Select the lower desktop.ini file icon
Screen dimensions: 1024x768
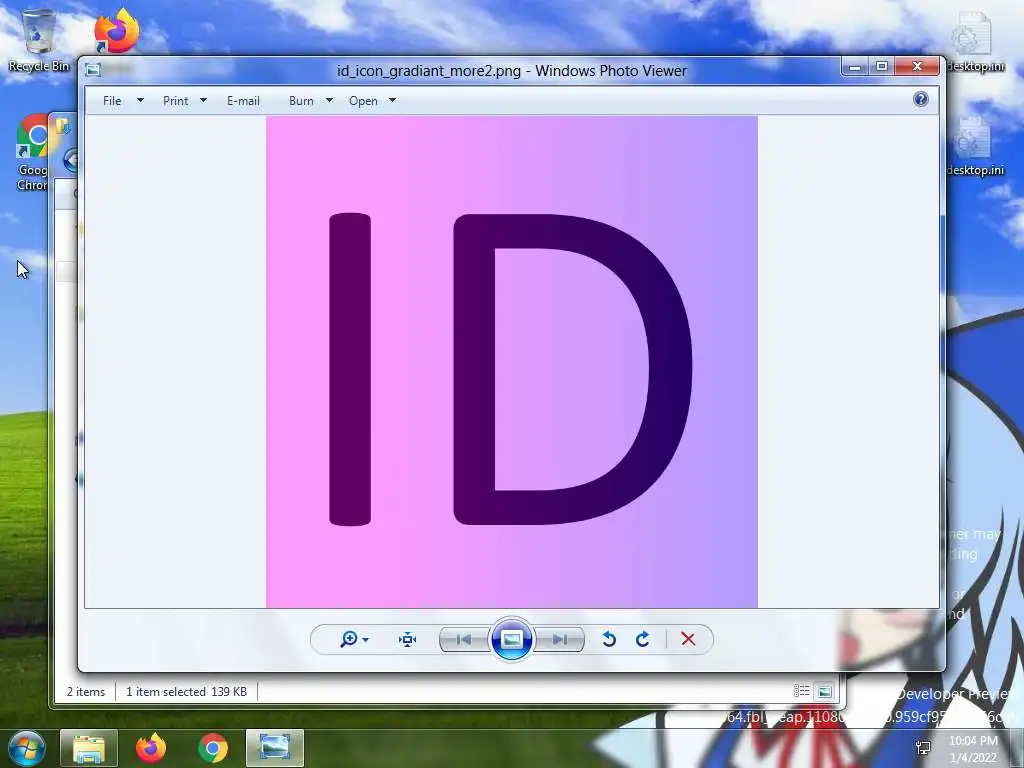click(x=975, y=147)
